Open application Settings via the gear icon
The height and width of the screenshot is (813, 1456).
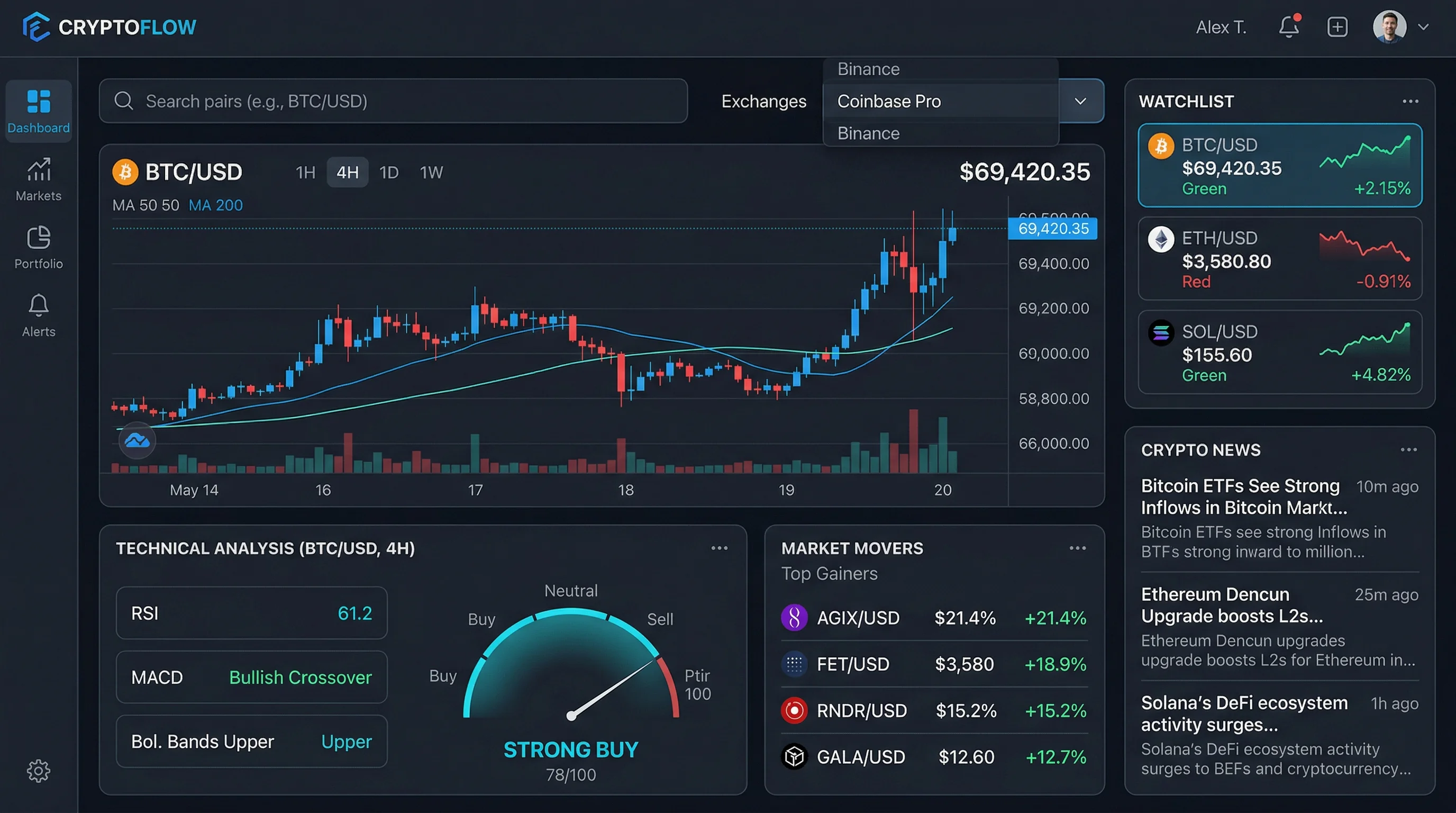coord(38,770)
